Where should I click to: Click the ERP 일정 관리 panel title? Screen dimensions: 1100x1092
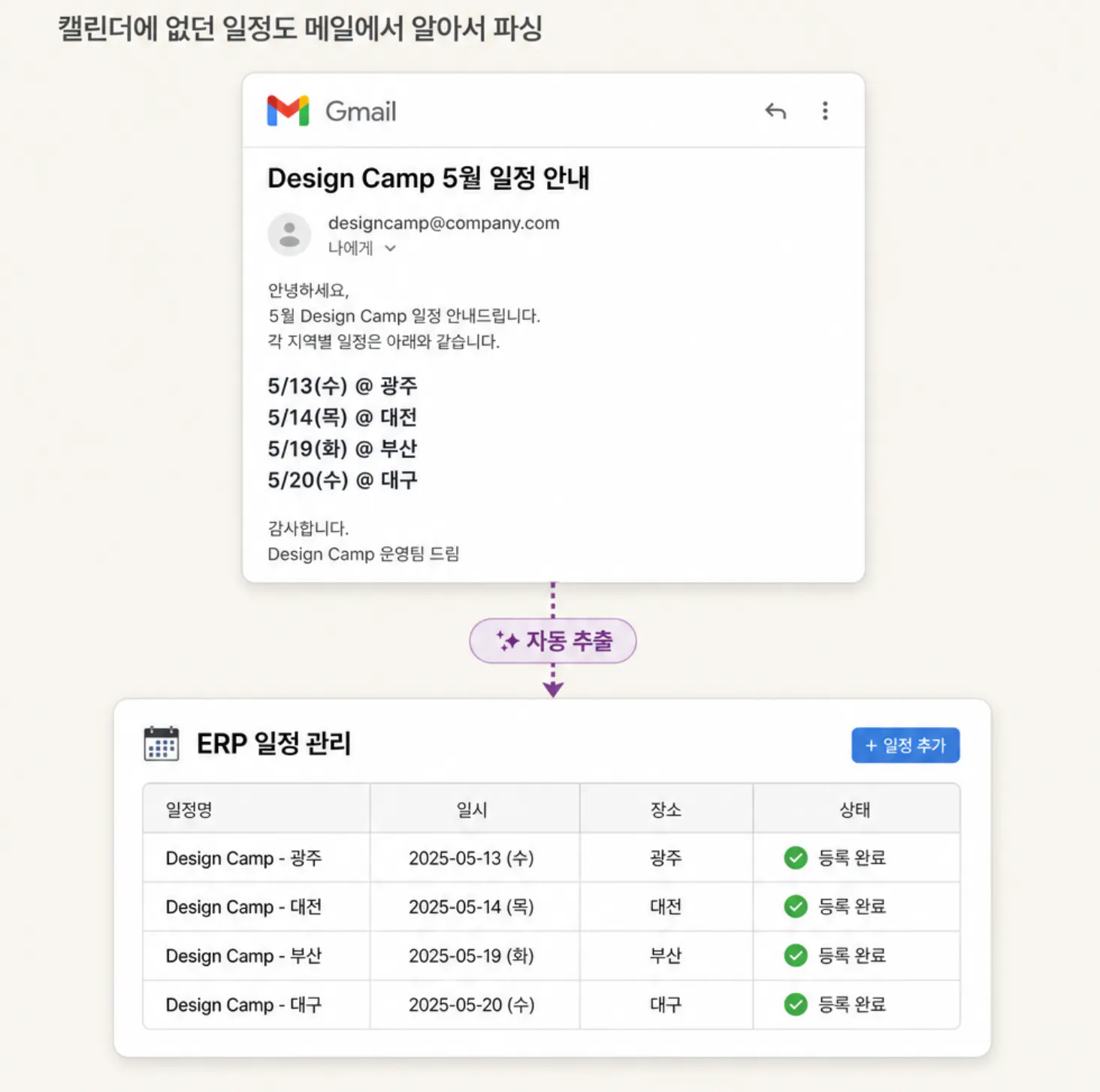click(273, 744)
